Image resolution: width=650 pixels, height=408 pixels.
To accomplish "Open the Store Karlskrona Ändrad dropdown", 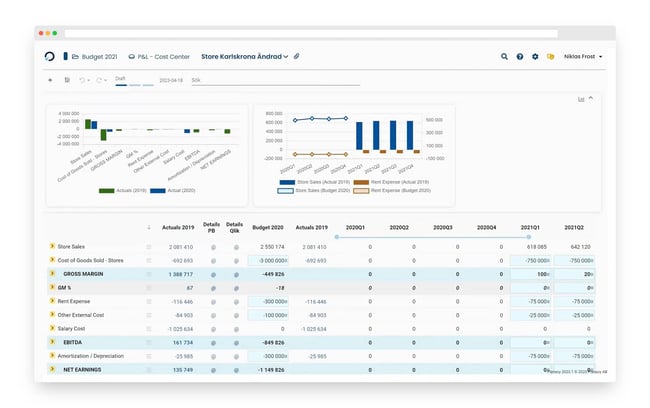I will 245,56.
